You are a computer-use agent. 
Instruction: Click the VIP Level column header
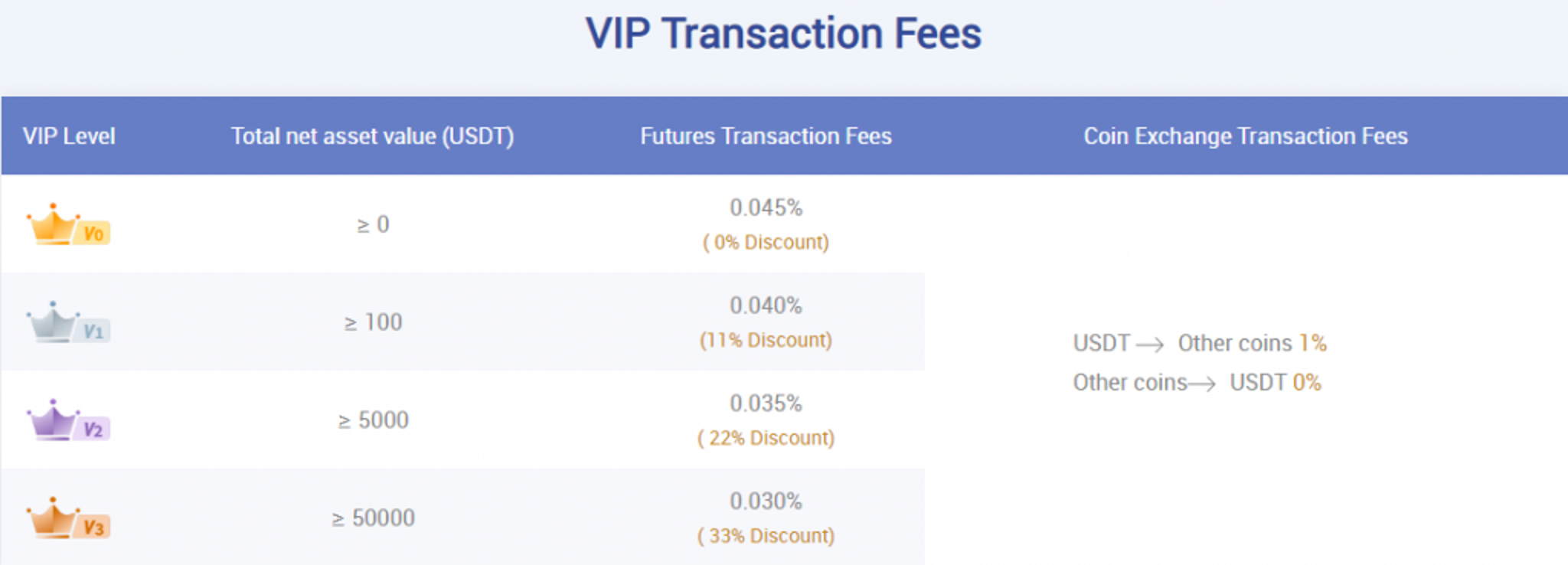point(69,136)
